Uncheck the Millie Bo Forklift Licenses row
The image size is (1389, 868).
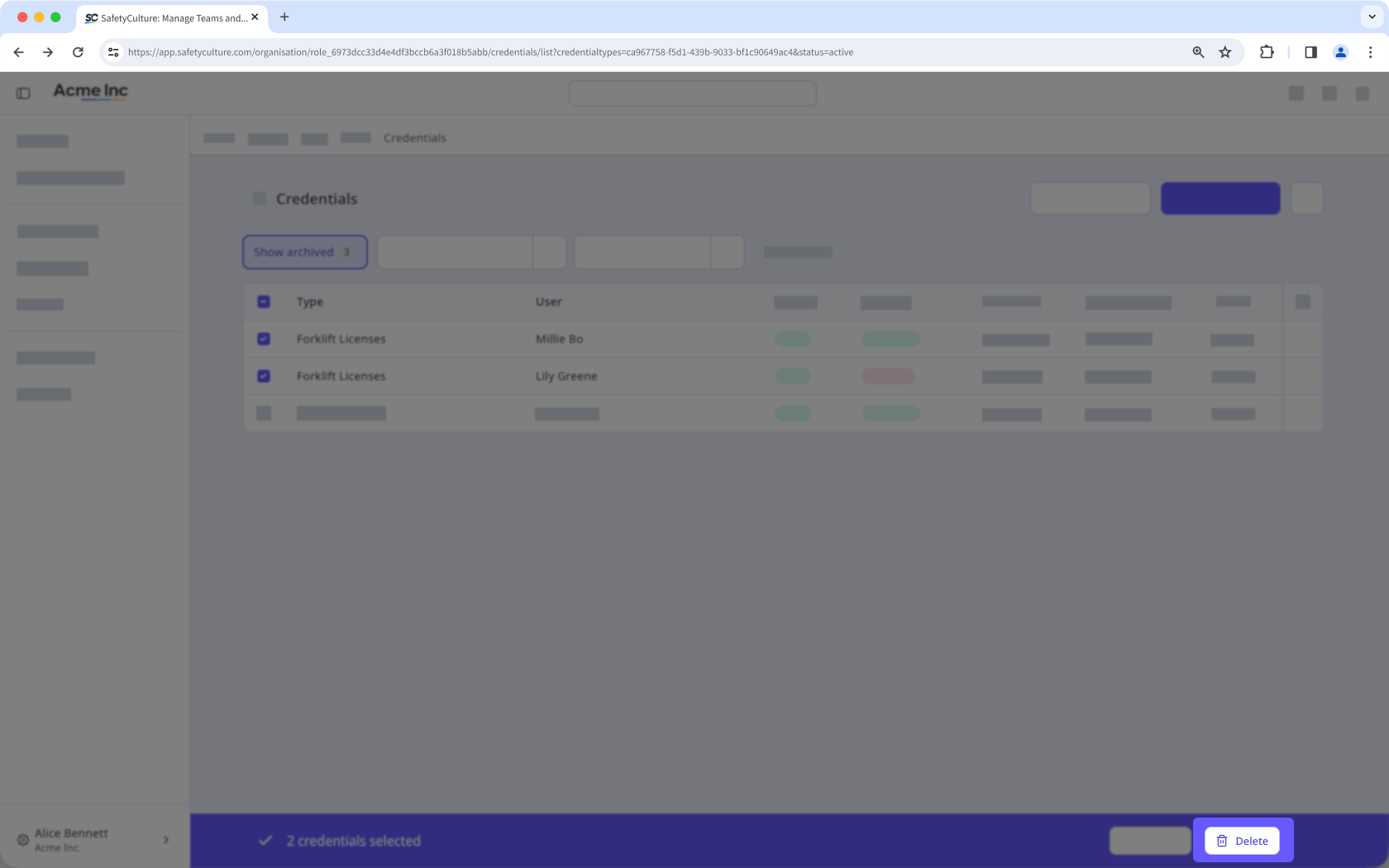[264, 339]
